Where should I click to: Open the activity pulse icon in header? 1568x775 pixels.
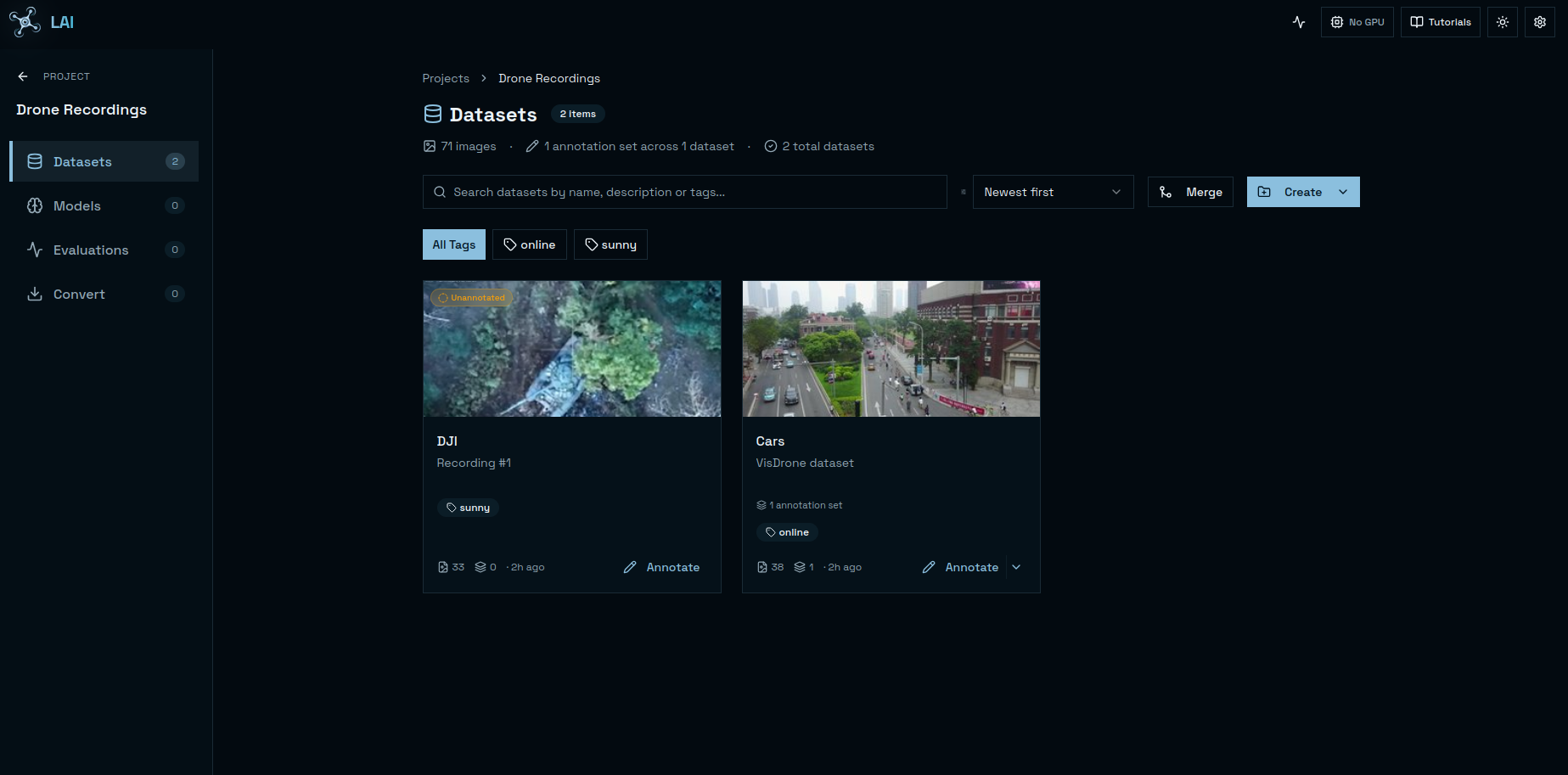coord(1299,22)
